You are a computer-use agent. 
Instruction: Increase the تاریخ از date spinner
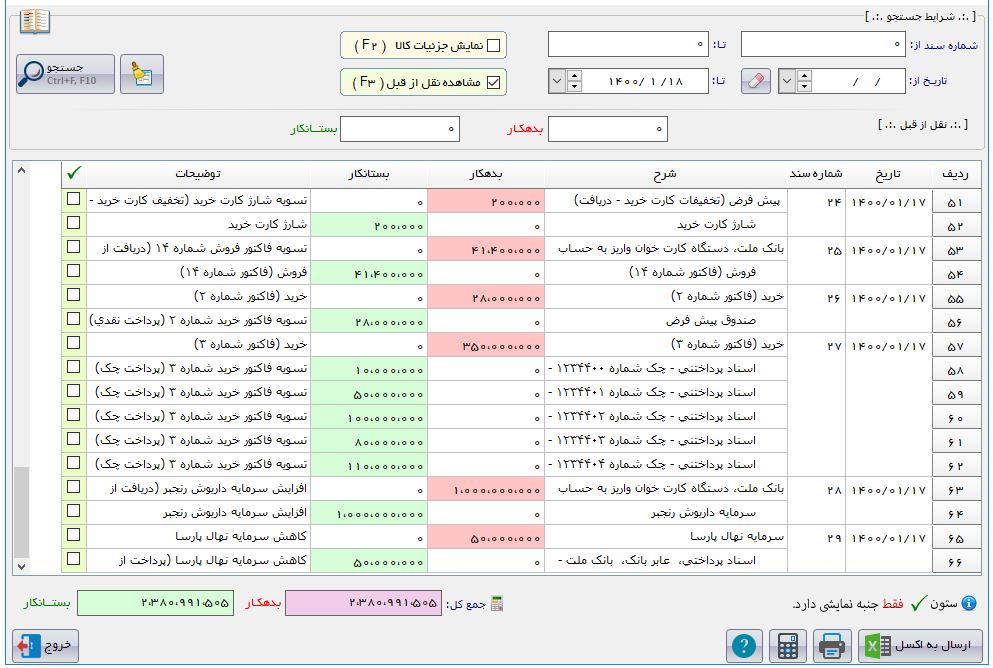804,76
